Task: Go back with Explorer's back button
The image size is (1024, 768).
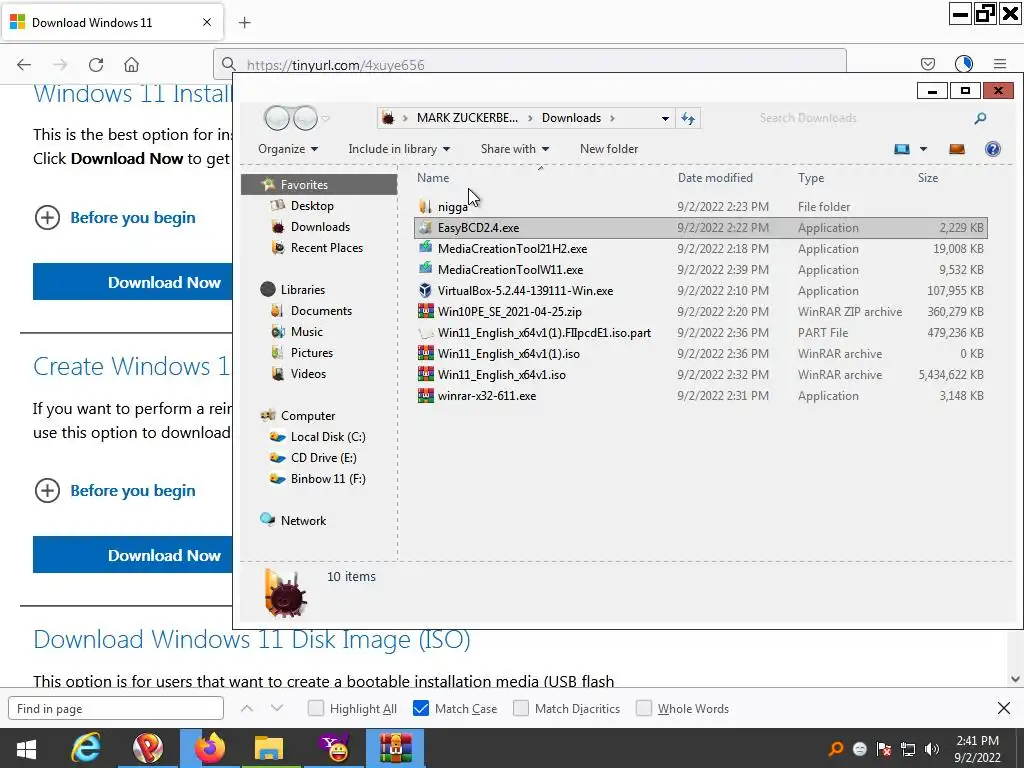Action: (x=277, y=118)
